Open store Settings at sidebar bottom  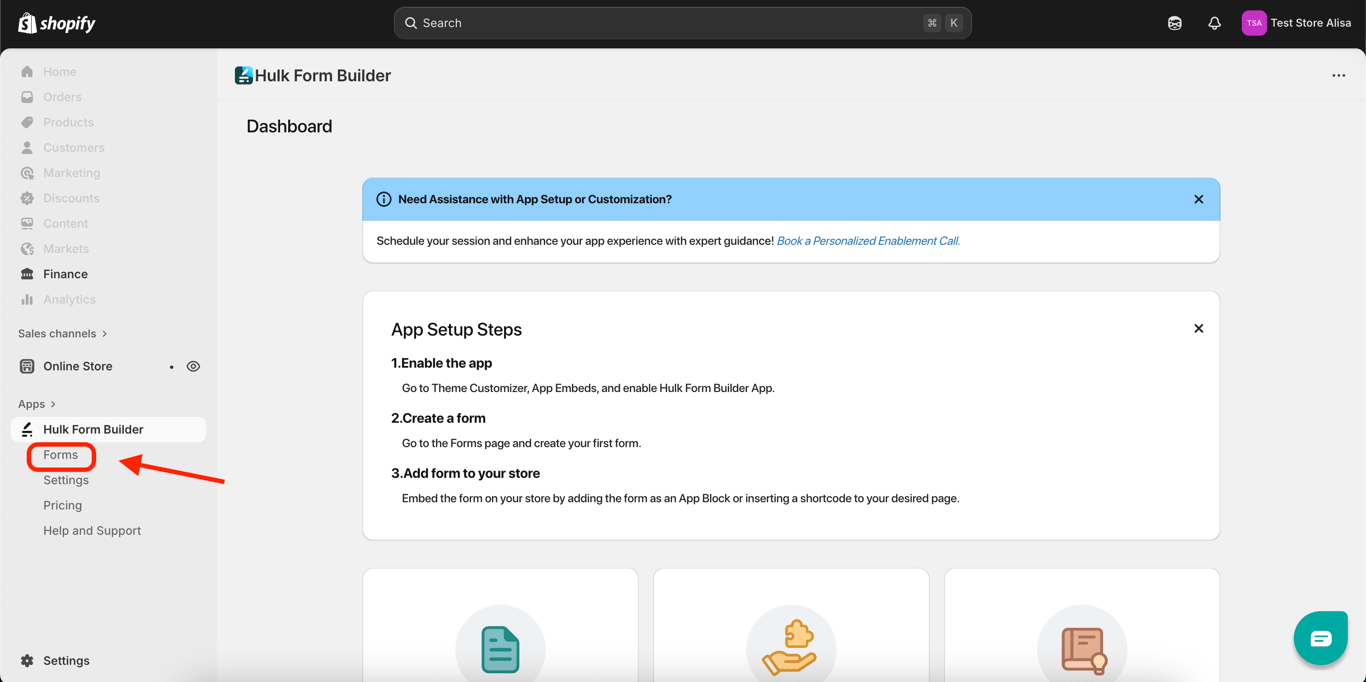coord(66,661)
